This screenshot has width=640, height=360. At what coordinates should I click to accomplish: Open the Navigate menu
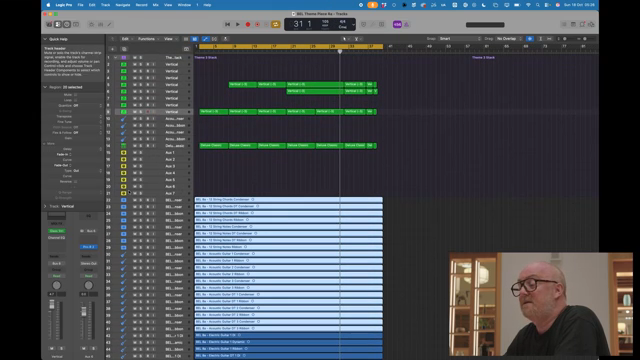coord(123,5)
